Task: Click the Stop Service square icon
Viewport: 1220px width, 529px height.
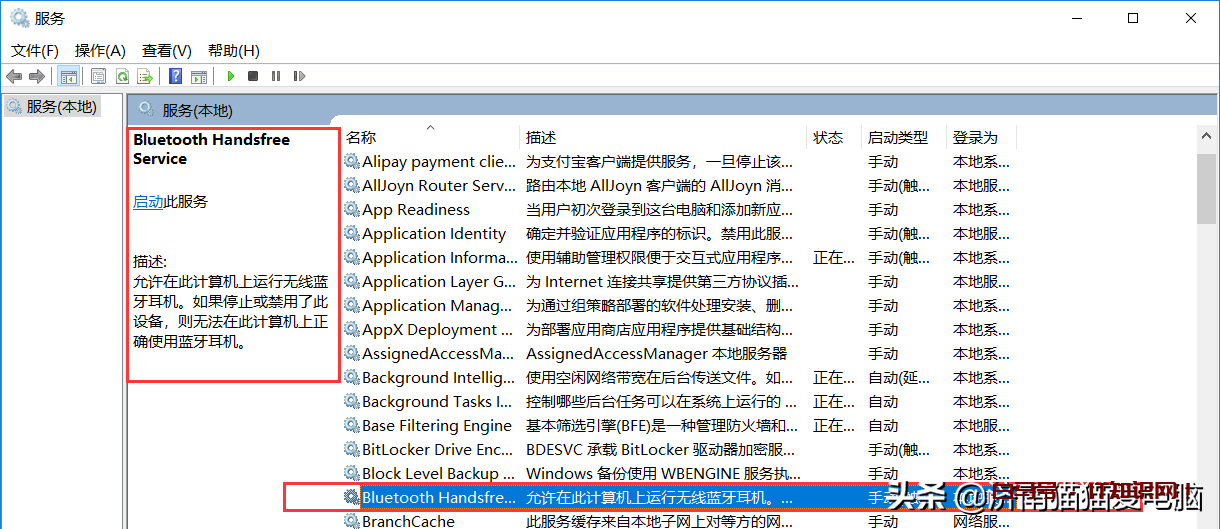Action: (253, 76)
